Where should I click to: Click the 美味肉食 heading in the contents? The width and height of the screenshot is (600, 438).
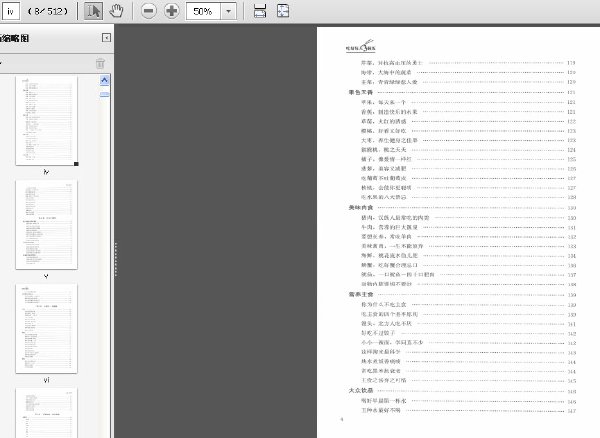coord(360,207)
